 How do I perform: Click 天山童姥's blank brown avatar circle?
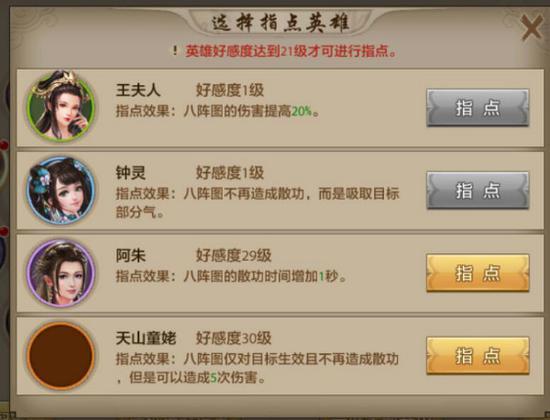click(x=61, y=356)
